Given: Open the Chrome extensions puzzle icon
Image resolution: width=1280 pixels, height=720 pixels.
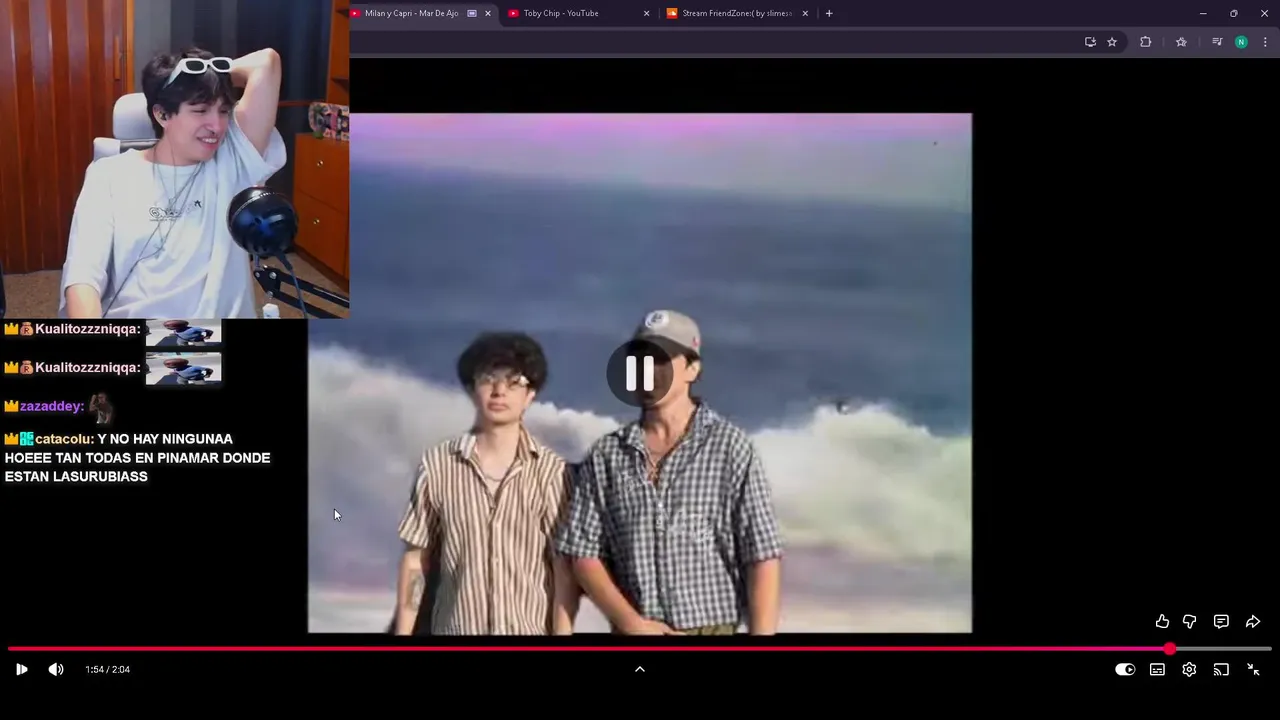Looking at the screenshot, I should pyautogui.click(x=1146, y=42).
